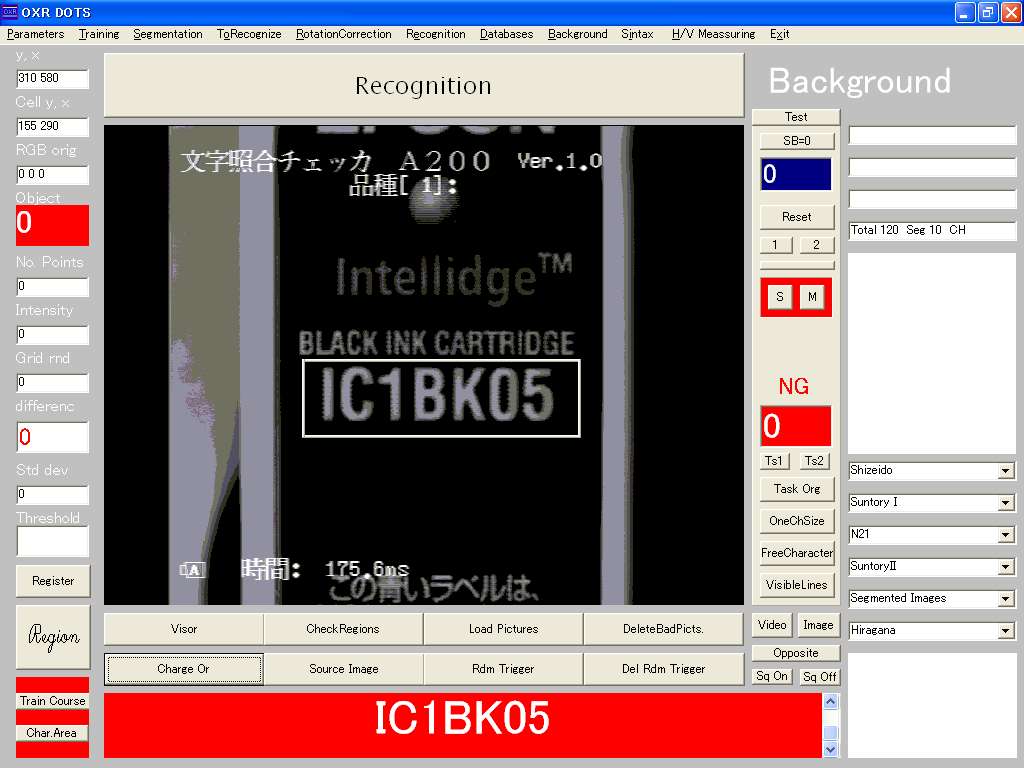Image resolution: width=1024 pixels, height=768 pixels.
Task: Expand the N21 dropdown
Action: tap(1006, 535)
